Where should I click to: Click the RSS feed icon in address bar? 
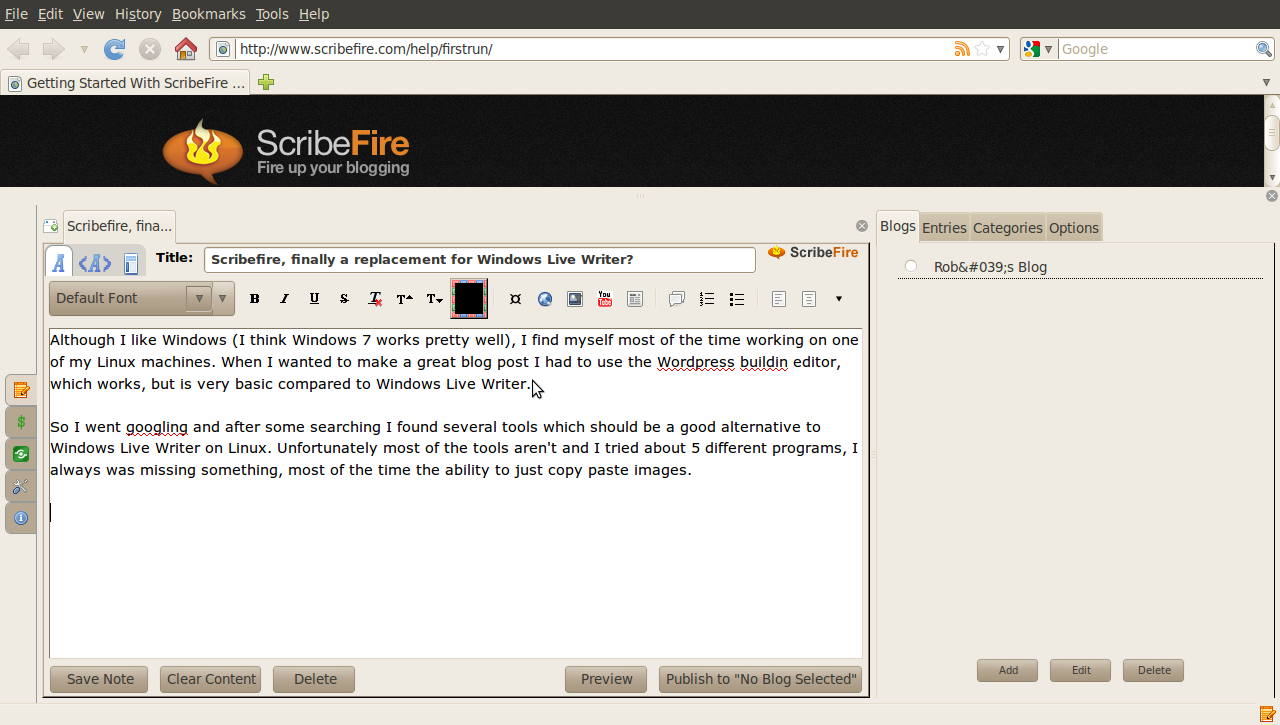click(962, 49)
